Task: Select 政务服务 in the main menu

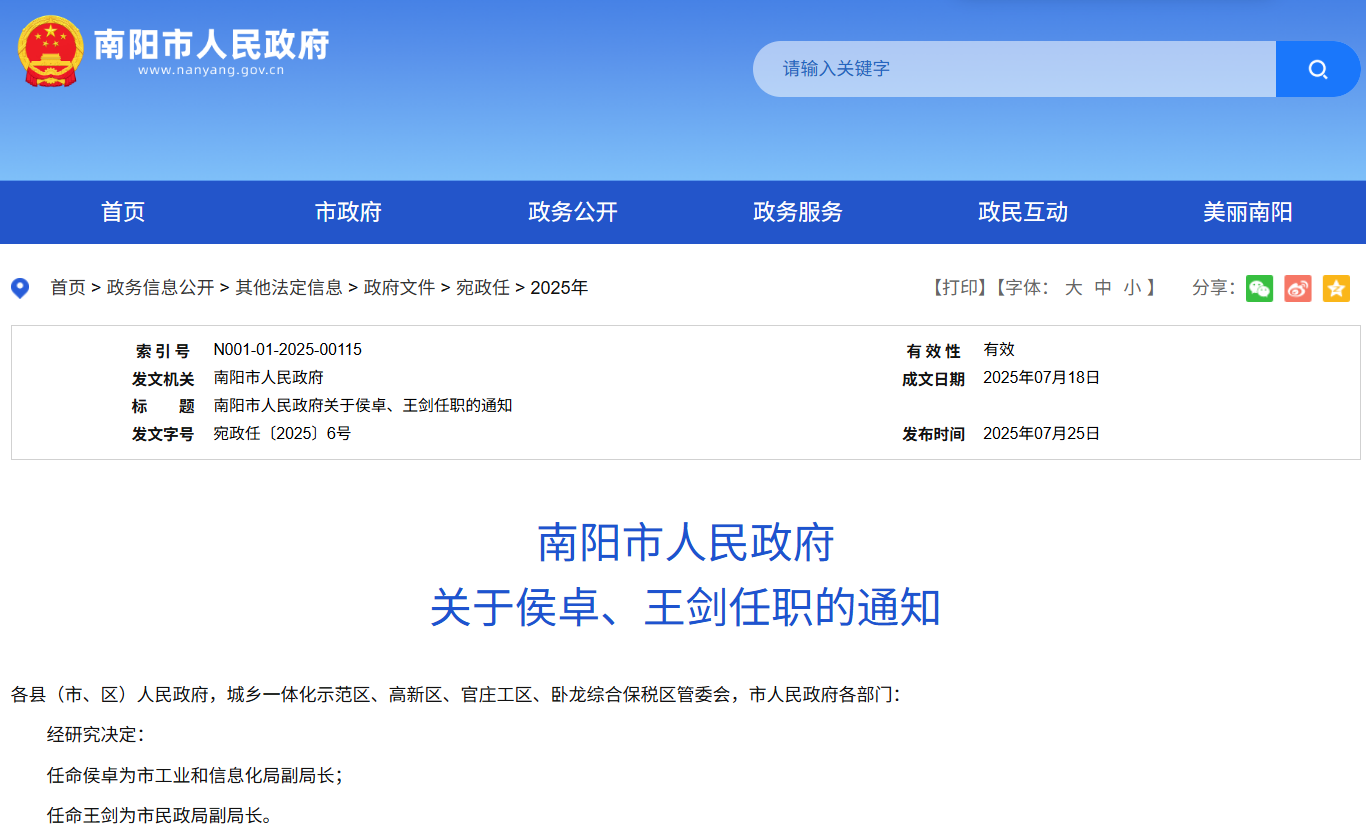Action: click(798, 212)
